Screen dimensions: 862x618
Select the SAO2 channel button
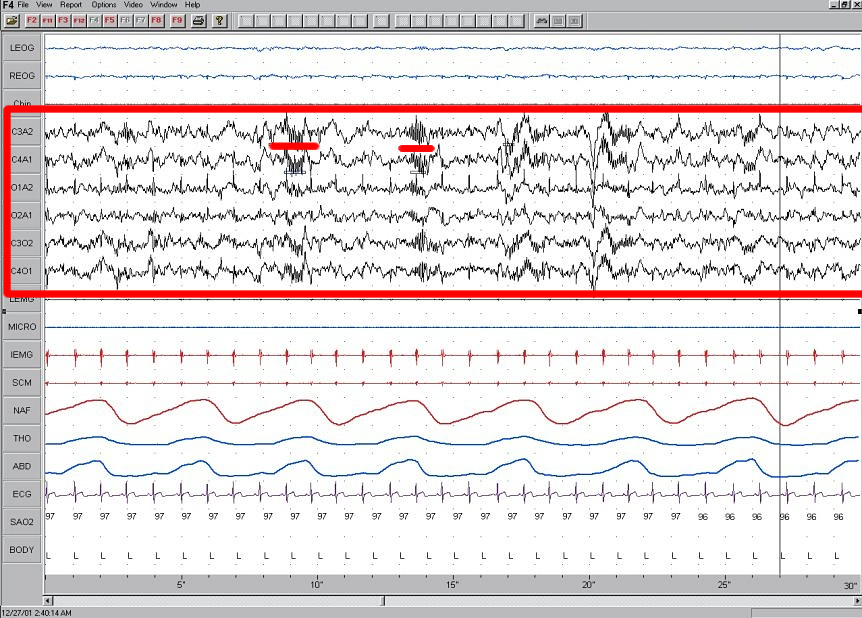(x=22, y=522)
